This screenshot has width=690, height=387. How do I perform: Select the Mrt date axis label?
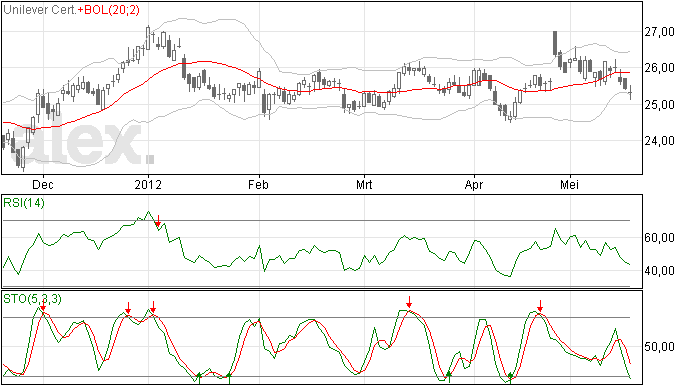(x=364, y=184)
